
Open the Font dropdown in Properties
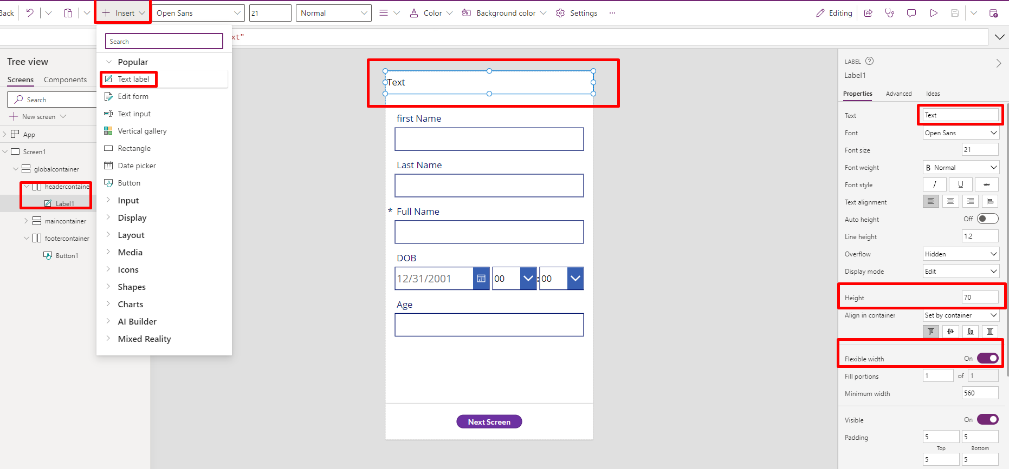pyautogui.click(x=961, y=133)
